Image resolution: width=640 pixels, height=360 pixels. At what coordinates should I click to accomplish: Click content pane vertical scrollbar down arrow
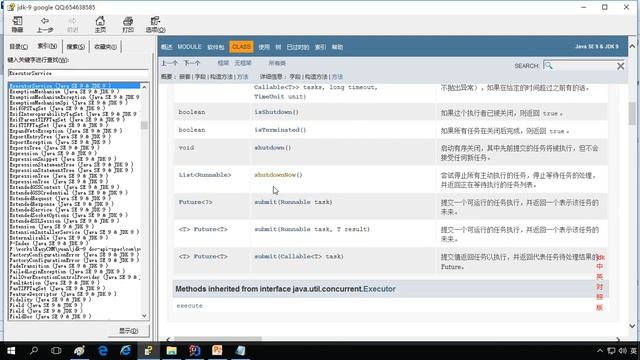tap(632, 326)
